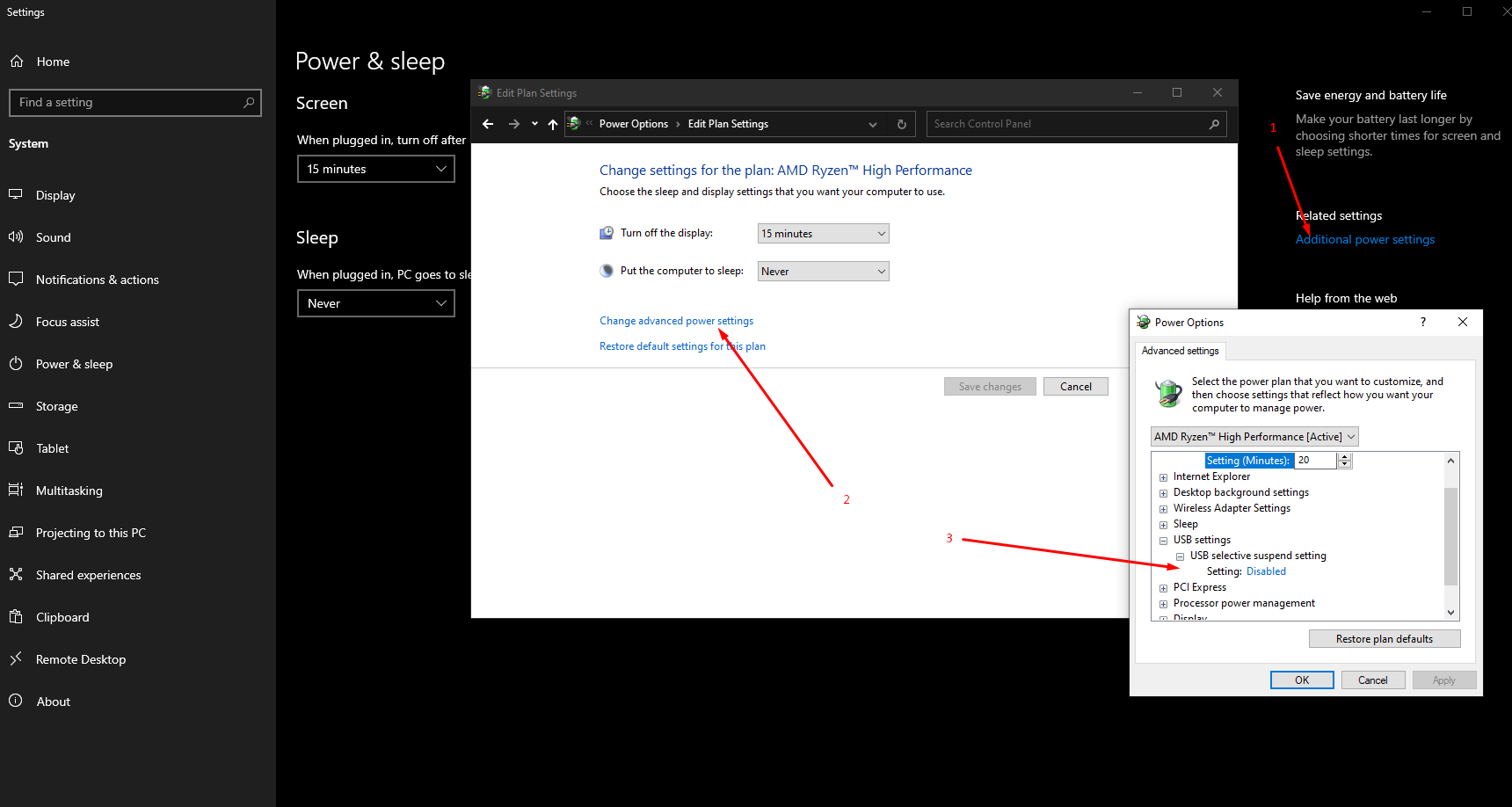Select the Advanced settings tab
This screenshot has height=807, width=1512.
point(1180,351)
